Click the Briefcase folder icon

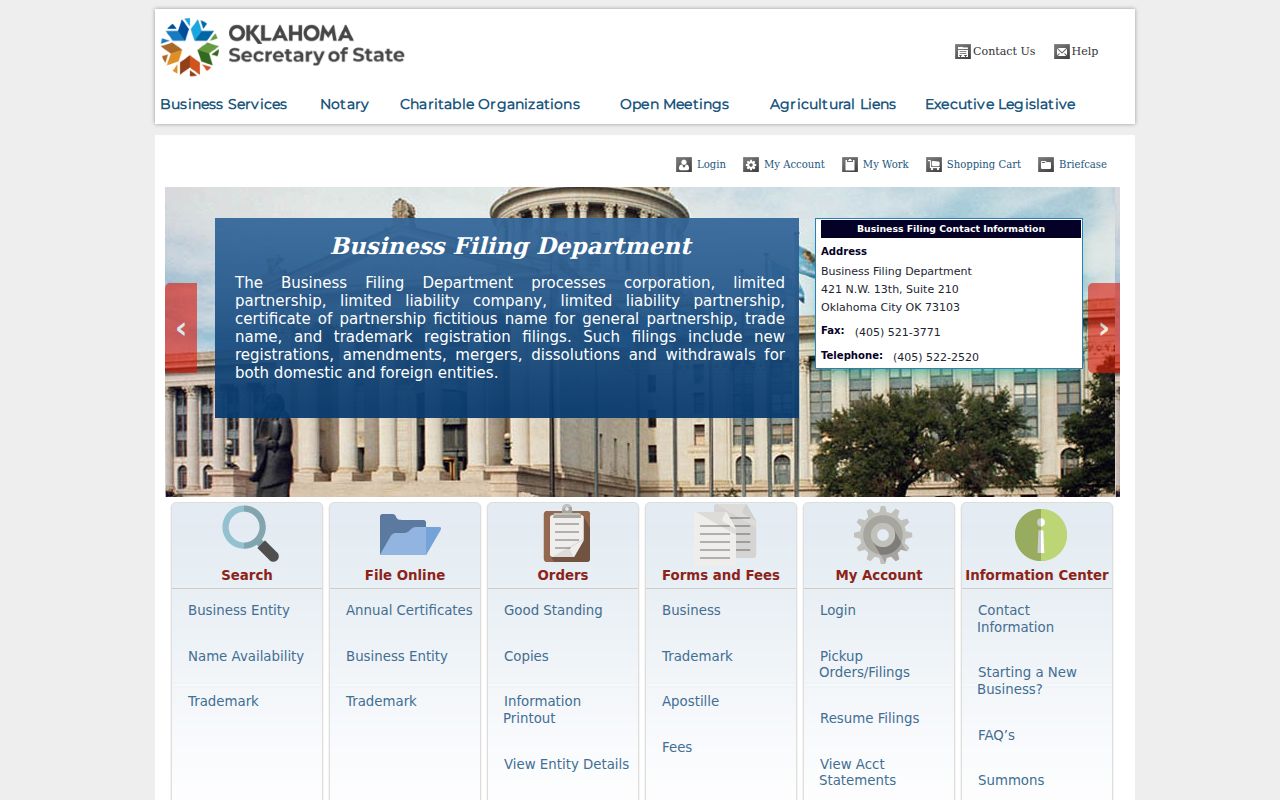tap(1046, 165)
